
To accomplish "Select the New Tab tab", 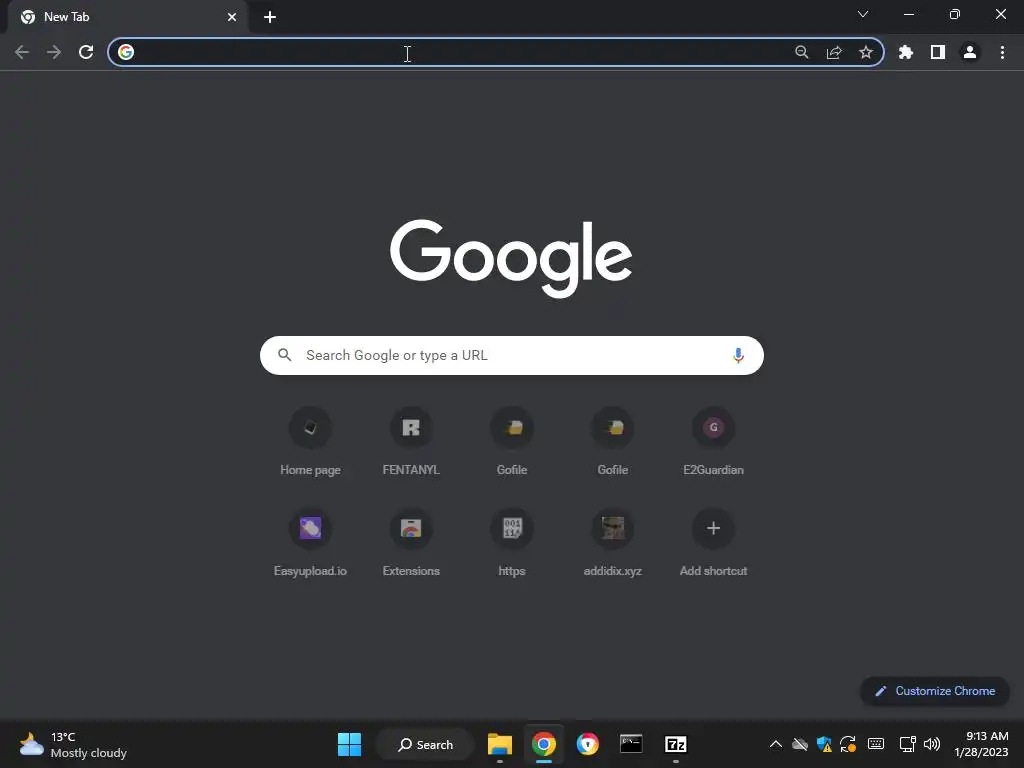I will pos(127,18).
